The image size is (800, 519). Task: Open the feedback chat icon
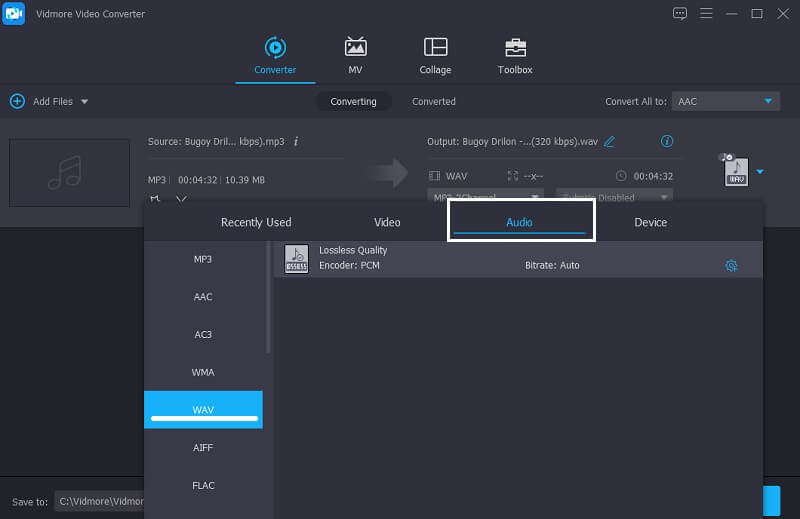(680, 13)
